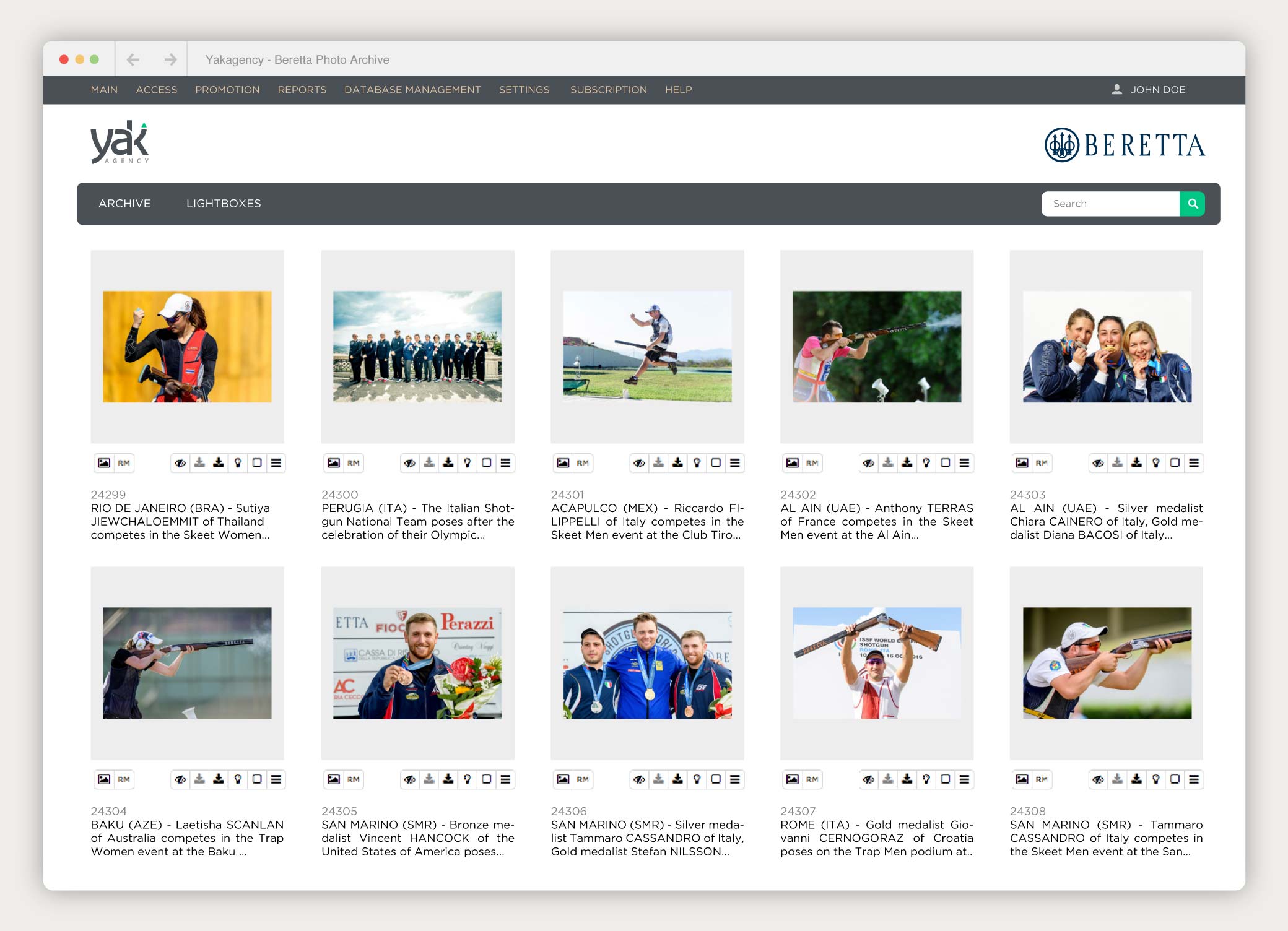The width and height of the screenshot is (1288, 931).
Task: Click the black download icon under photo 24301
Action: point(678,463)
